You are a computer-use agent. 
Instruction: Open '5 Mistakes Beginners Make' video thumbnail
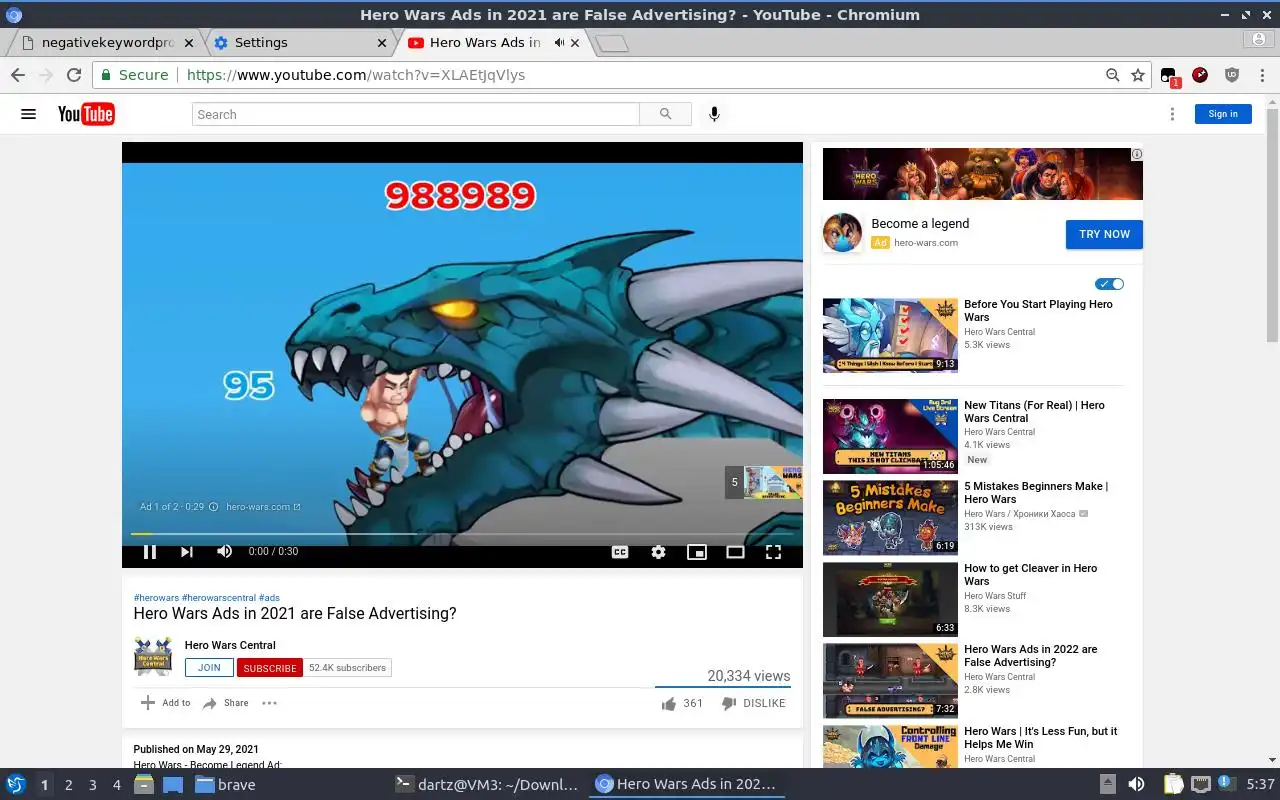point(890,517)
